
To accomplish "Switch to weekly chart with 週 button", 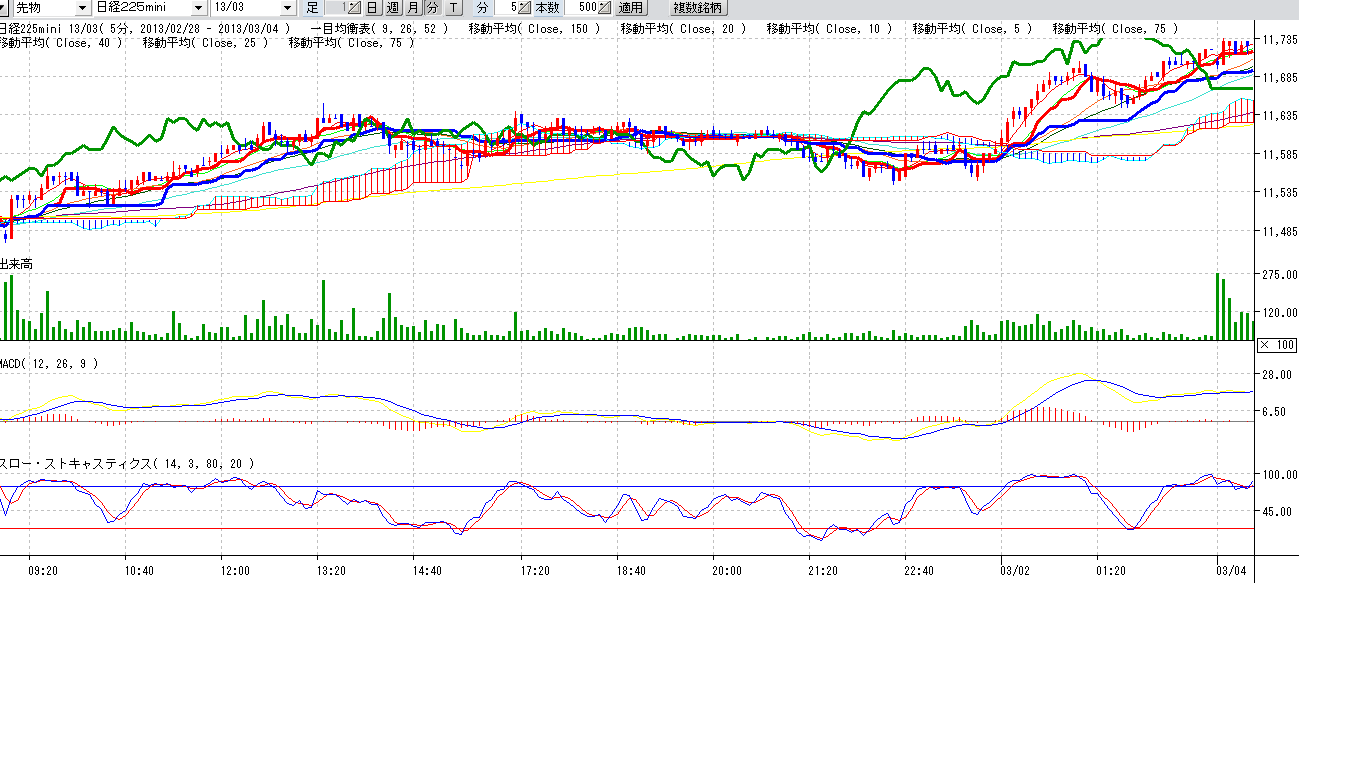I will coord(393,8).
